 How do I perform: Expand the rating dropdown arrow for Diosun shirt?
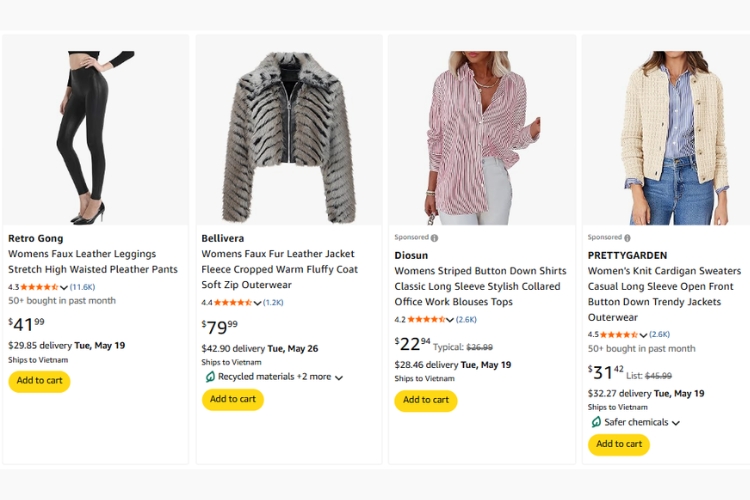click(451, 320)
